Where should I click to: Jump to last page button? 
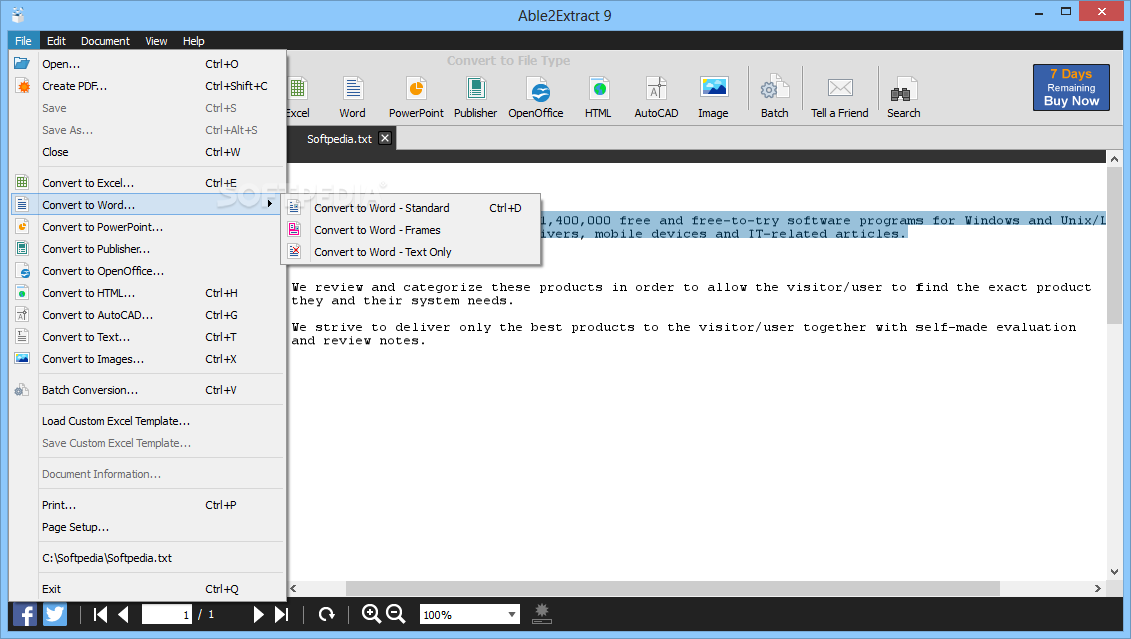(x=282, y=614)
